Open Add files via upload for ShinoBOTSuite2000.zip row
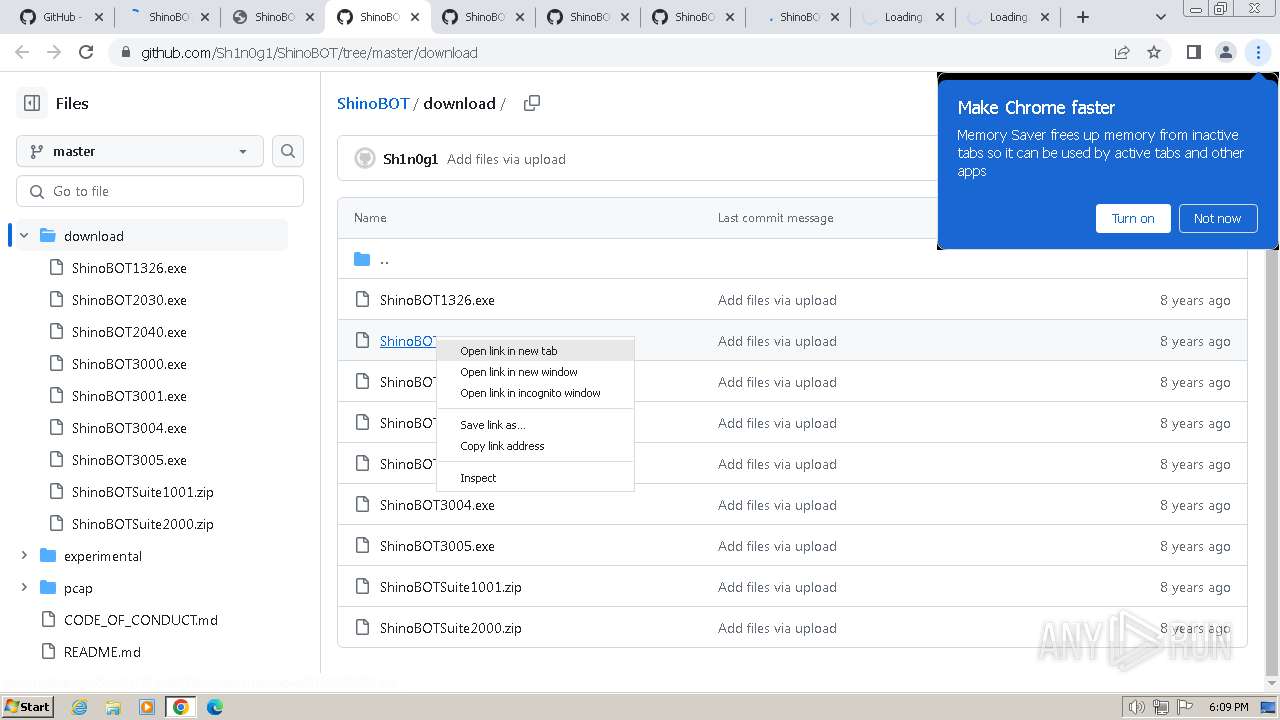1280x720 pixels. click(777, 628)
